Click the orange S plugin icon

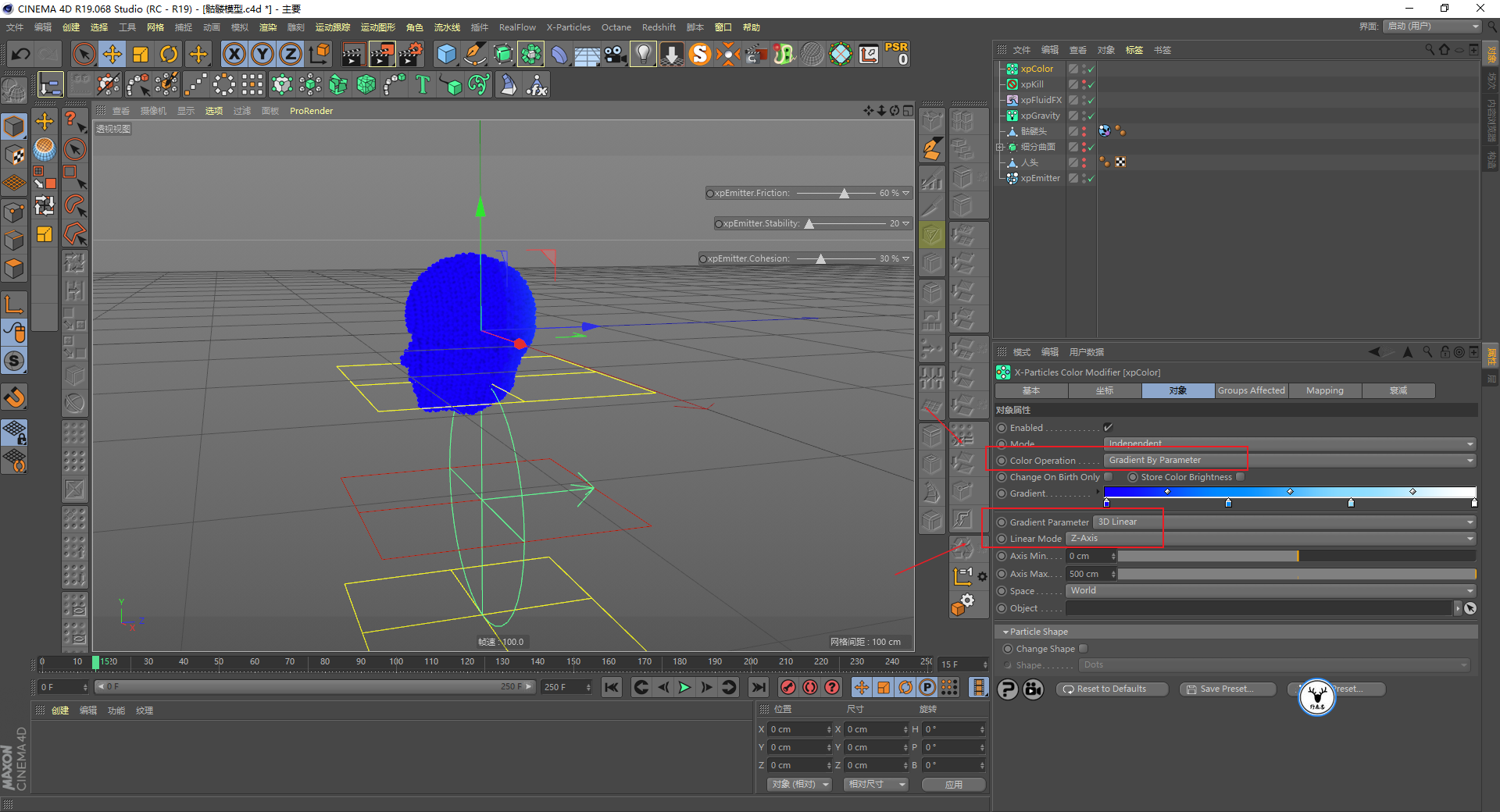click(700, 54)
